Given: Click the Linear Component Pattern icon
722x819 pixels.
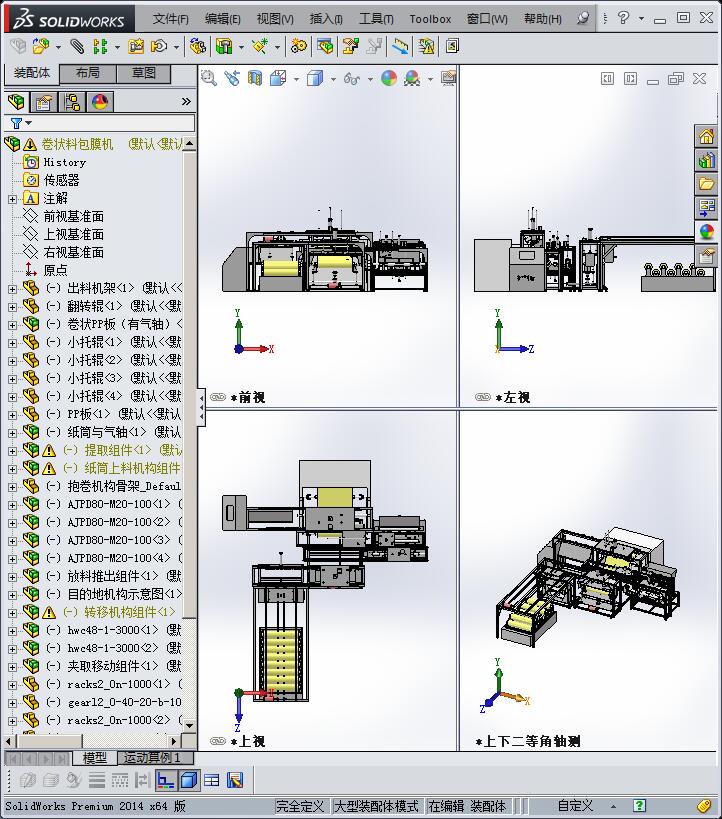Looking at the screenshot, I should click(x=100, y=46).
